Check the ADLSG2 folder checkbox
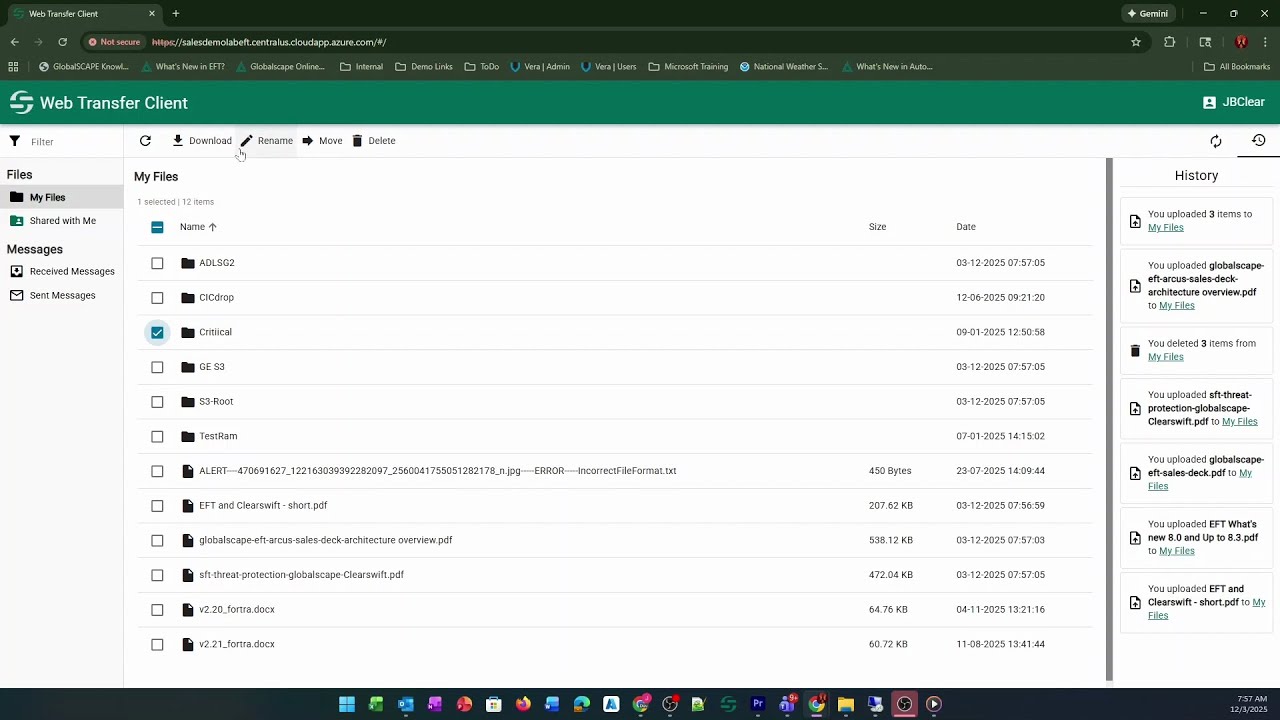 (x=157, y=263)
